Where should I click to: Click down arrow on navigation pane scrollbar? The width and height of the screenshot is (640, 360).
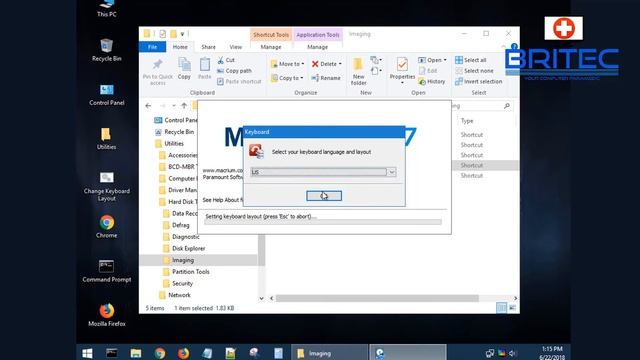(261, 298)
